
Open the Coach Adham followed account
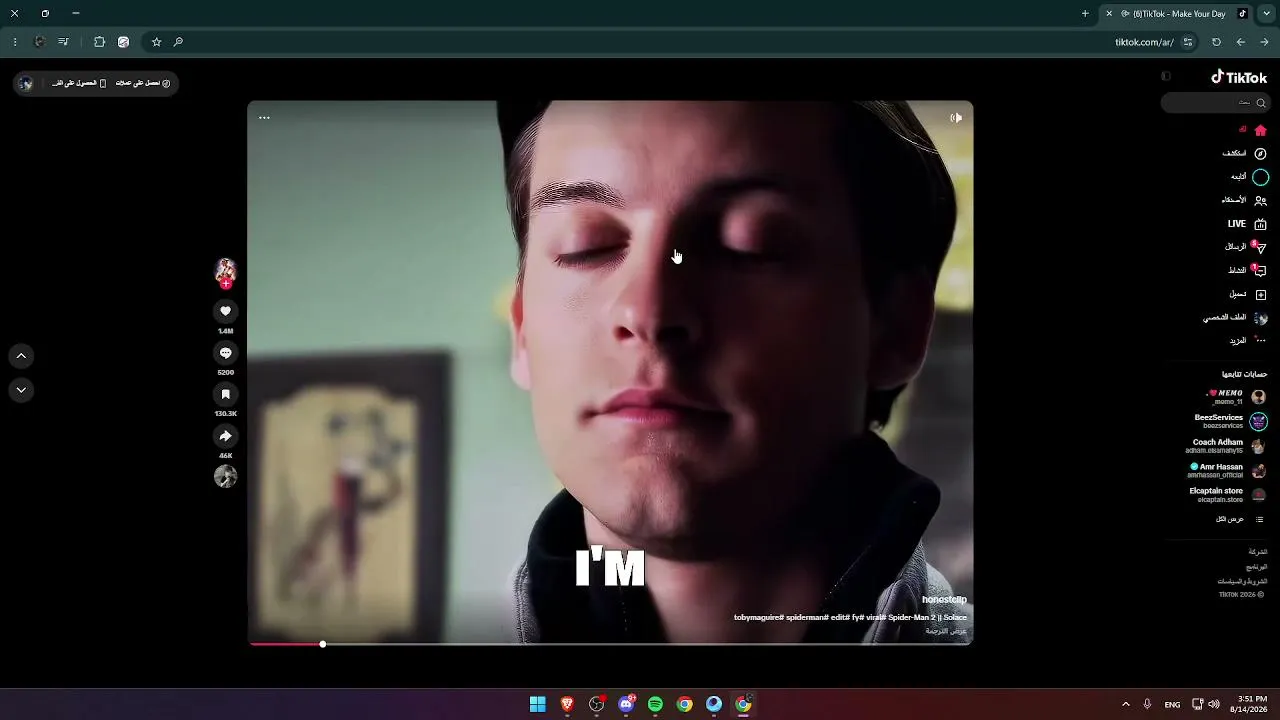(x=1226, y=446)
